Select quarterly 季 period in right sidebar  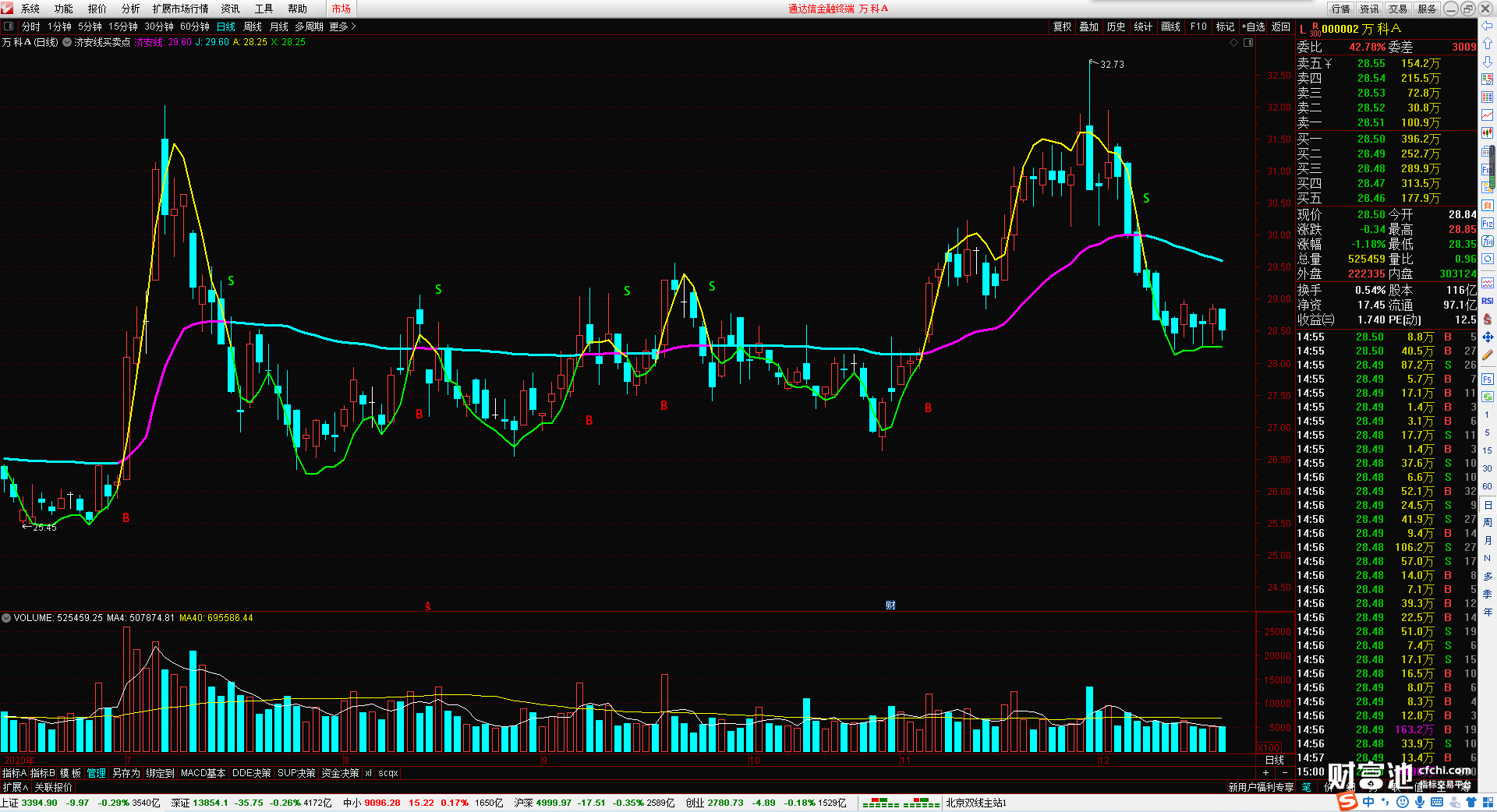pos(1487,594)
